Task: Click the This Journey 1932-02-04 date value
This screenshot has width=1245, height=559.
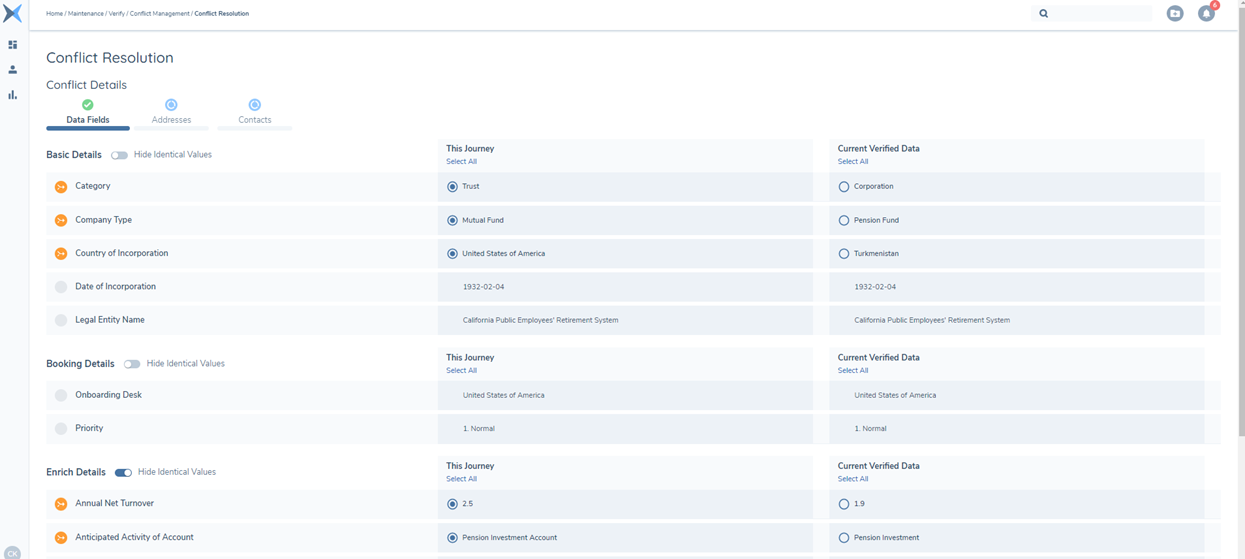Action: (483, 287)
